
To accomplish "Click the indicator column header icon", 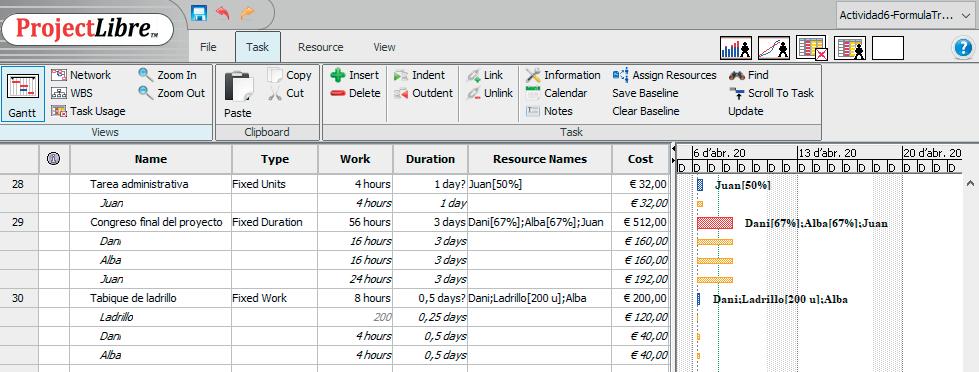I will click(x=54, y=159).
